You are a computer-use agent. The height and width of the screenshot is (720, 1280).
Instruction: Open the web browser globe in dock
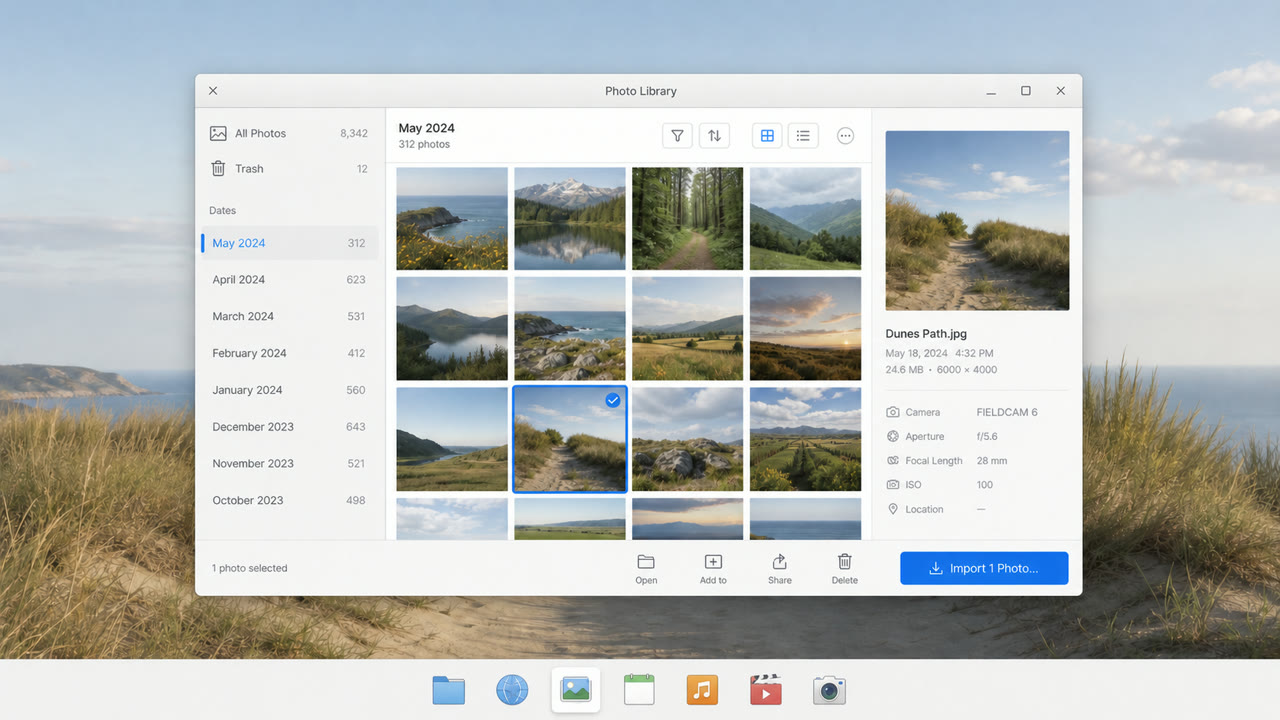point(512,690)
